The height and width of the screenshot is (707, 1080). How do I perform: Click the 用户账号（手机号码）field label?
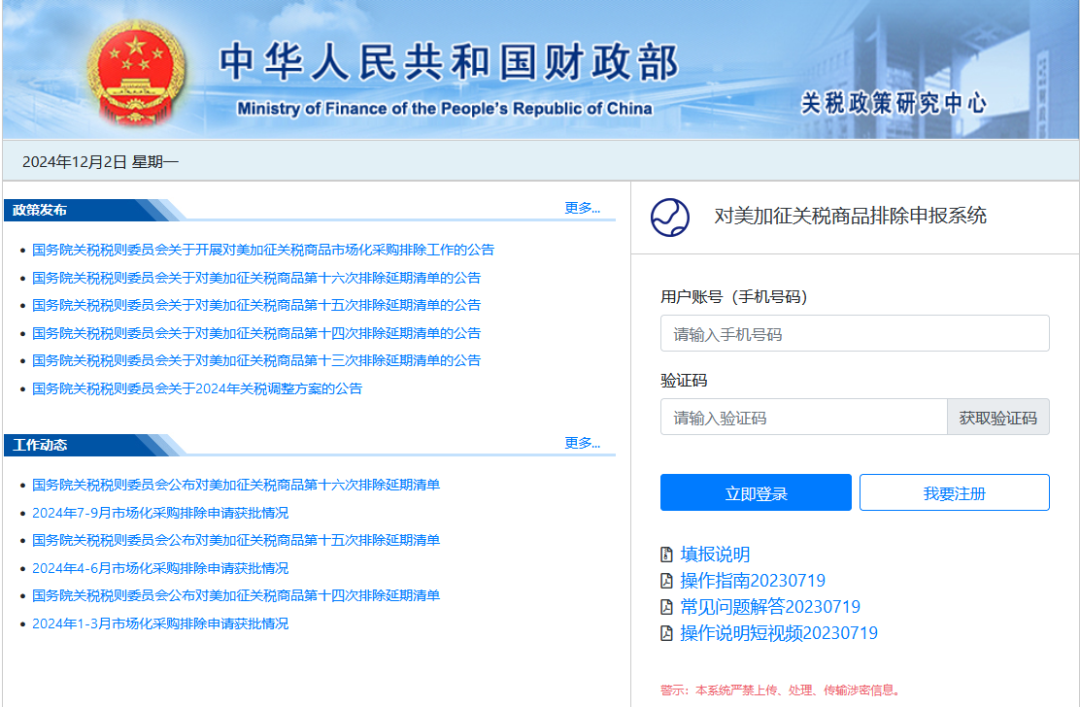[734, 297]
